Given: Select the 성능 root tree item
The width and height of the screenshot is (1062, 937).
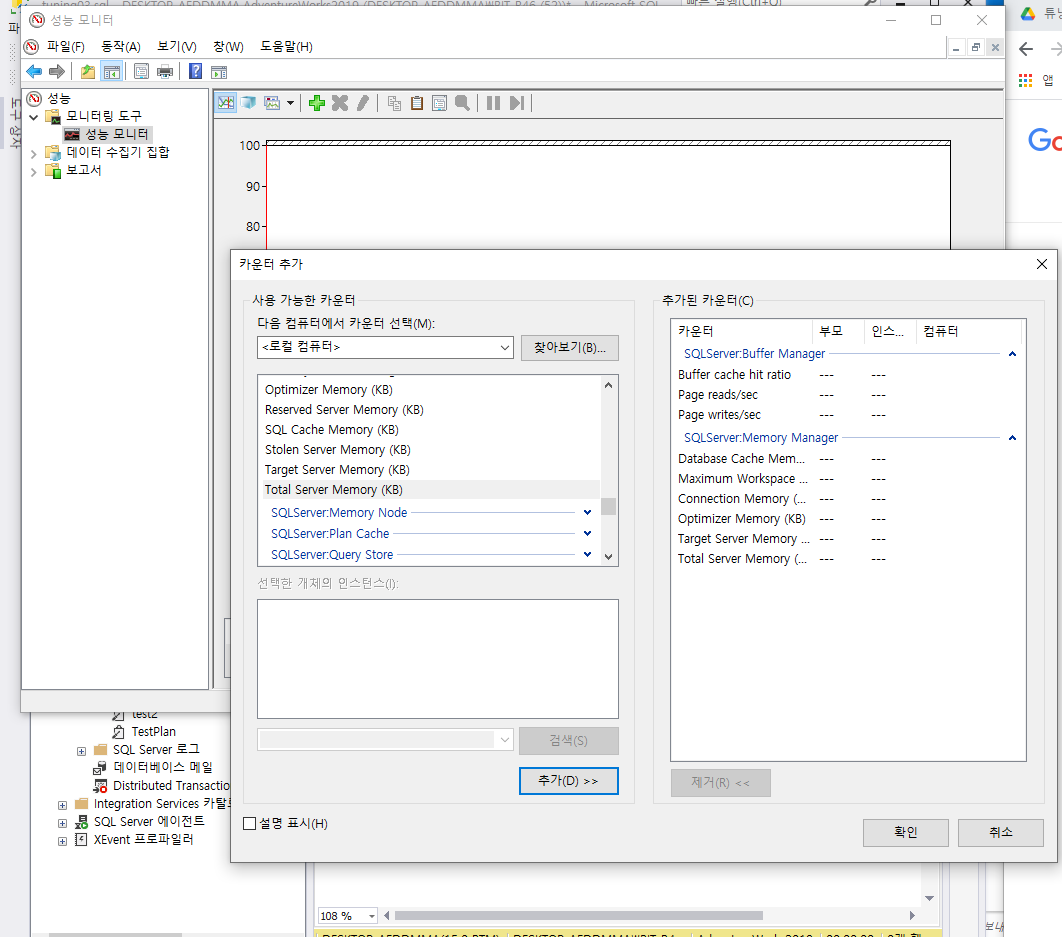Looking at the screenshot, I should pyautogui.click(x=58, y=99).
